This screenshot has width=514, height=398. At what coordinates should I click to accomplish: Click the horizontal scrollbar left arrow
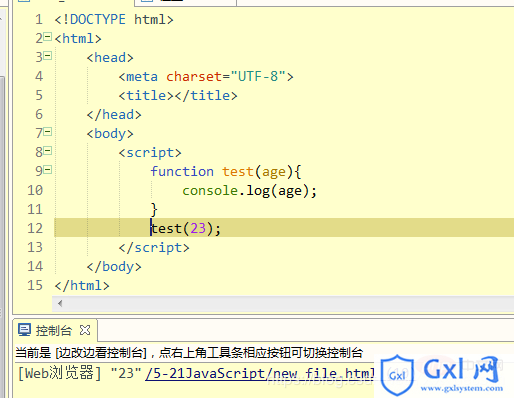60,303
